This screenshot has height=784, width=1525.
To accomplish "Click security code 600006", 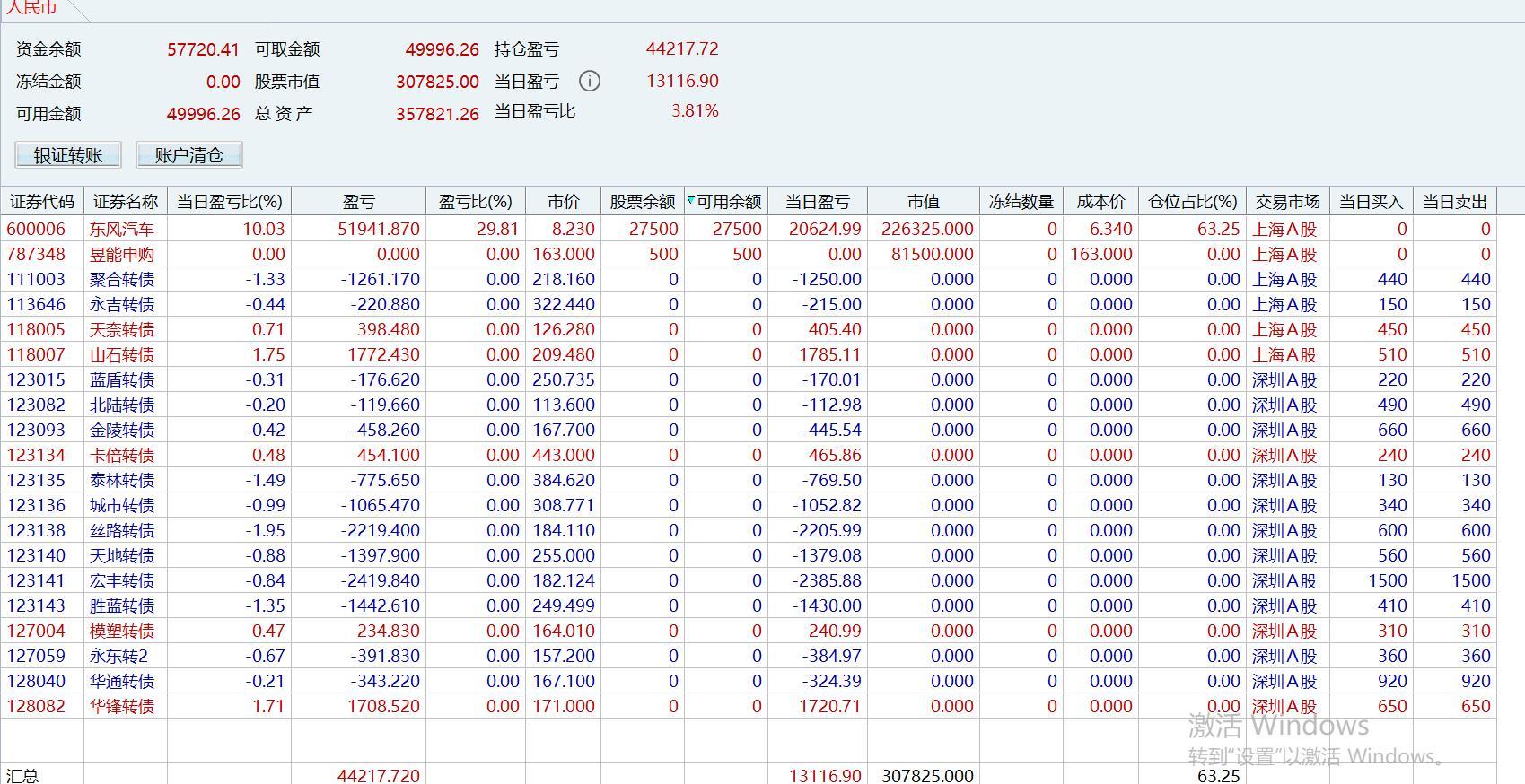I will pos(36,229).
